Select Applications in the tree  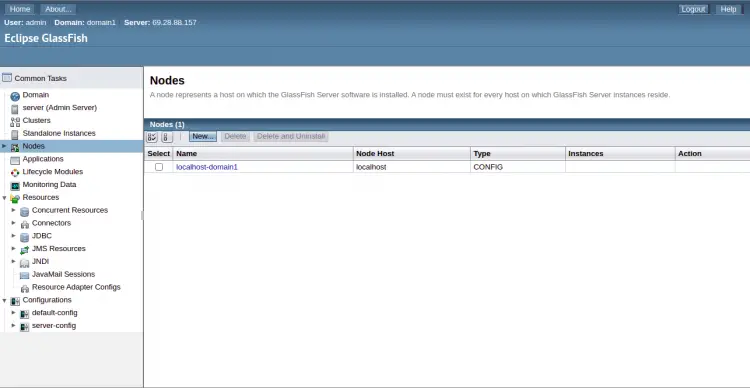(x=43, y=159)
